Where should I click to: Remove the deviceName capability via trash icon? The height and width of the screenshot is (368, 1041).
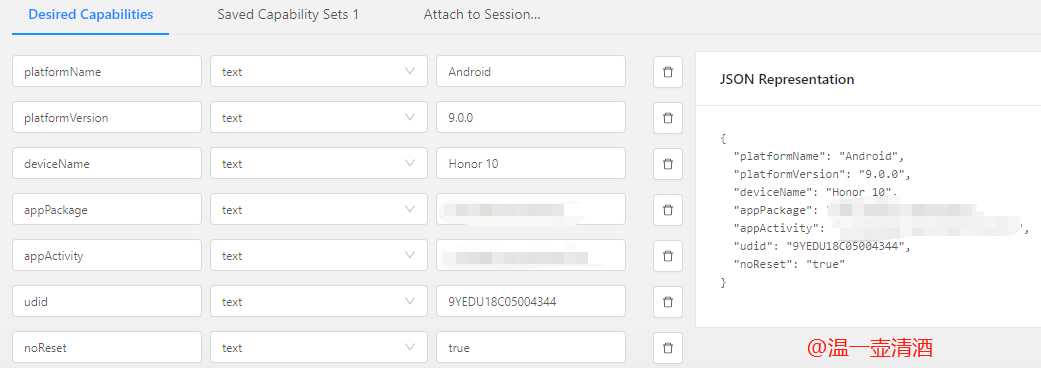[x=668, y=163]
